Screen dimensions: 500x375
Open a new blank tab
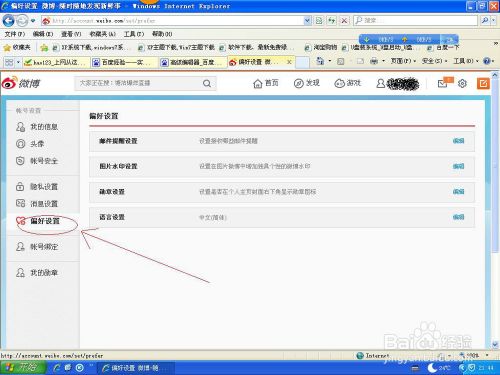302,62
